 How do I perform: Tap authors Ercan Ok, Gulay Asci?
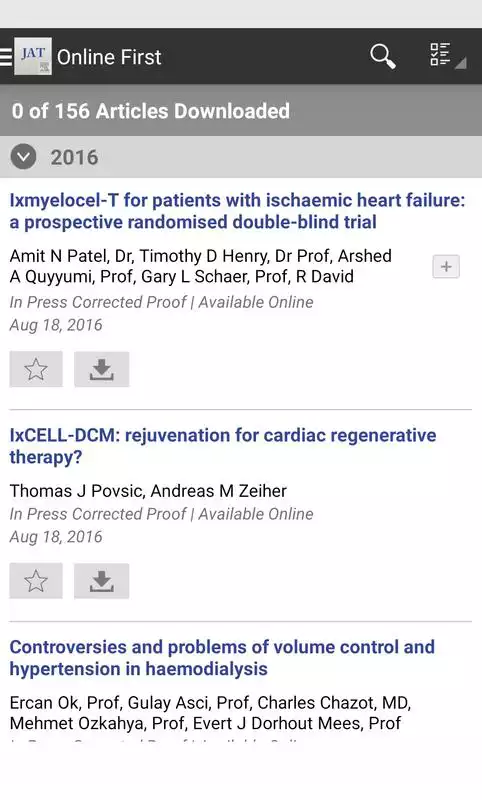[x=210, y=713]
